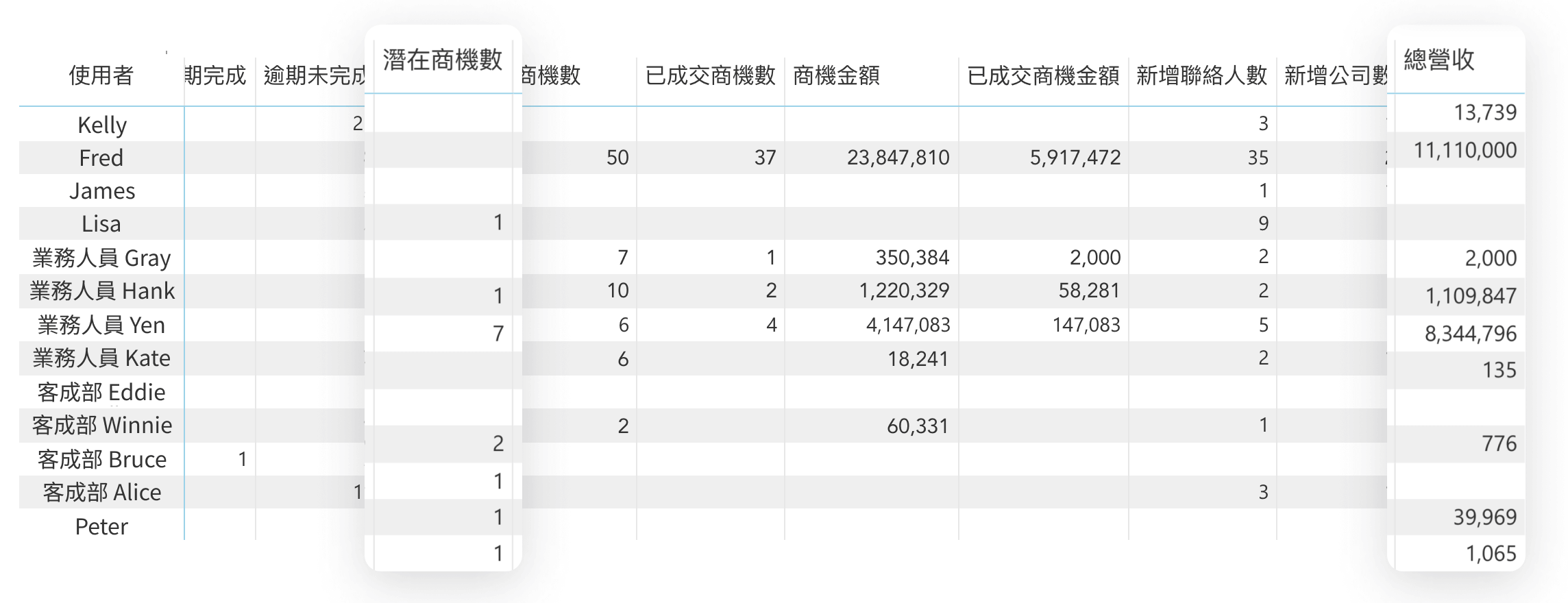Click Yen's closed deals value 4
Viewport: 1568px width, 603px height.
(771, 325)
